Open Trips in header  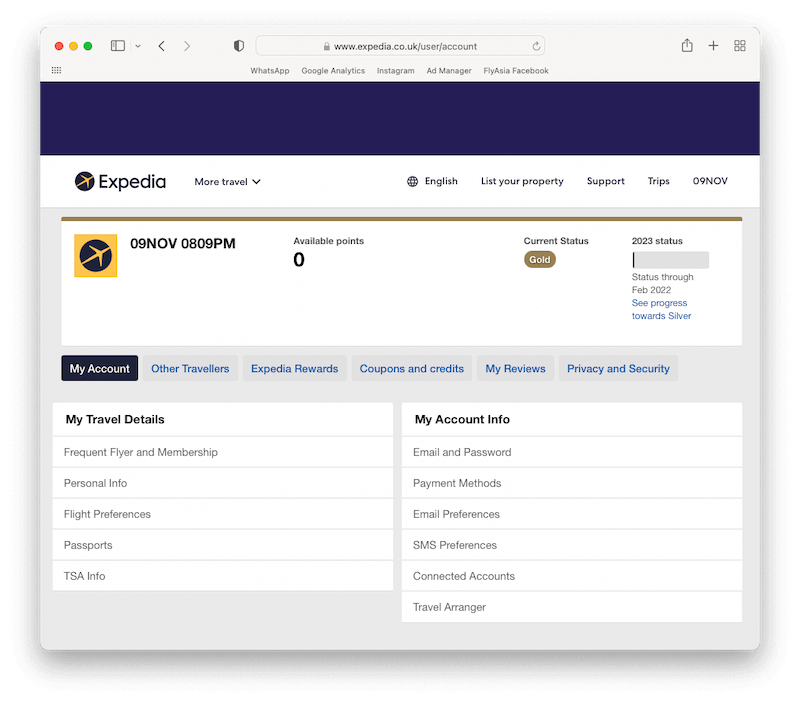click(658, 181)
